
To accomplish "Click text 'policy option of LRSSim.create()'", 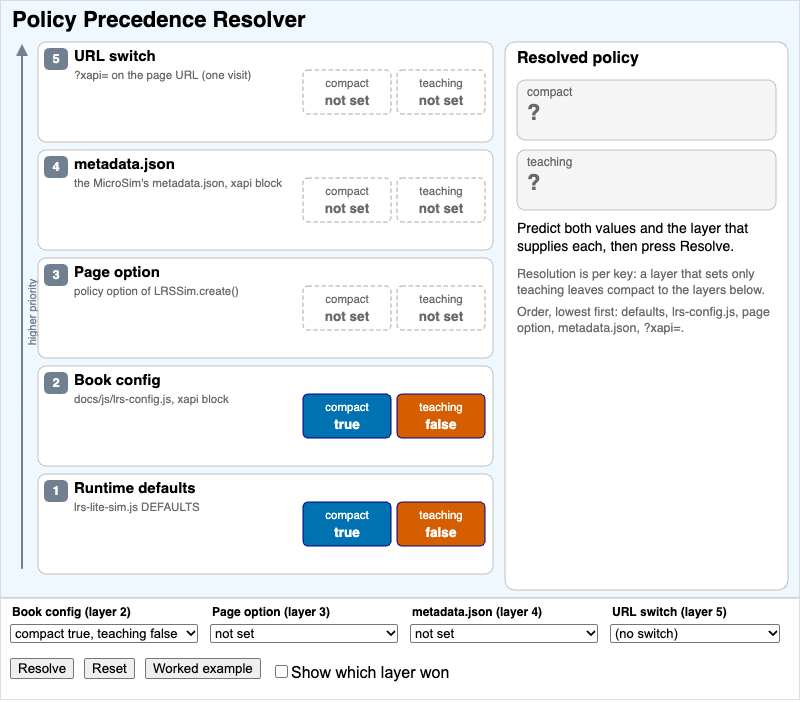I will (x=156, y=291).
